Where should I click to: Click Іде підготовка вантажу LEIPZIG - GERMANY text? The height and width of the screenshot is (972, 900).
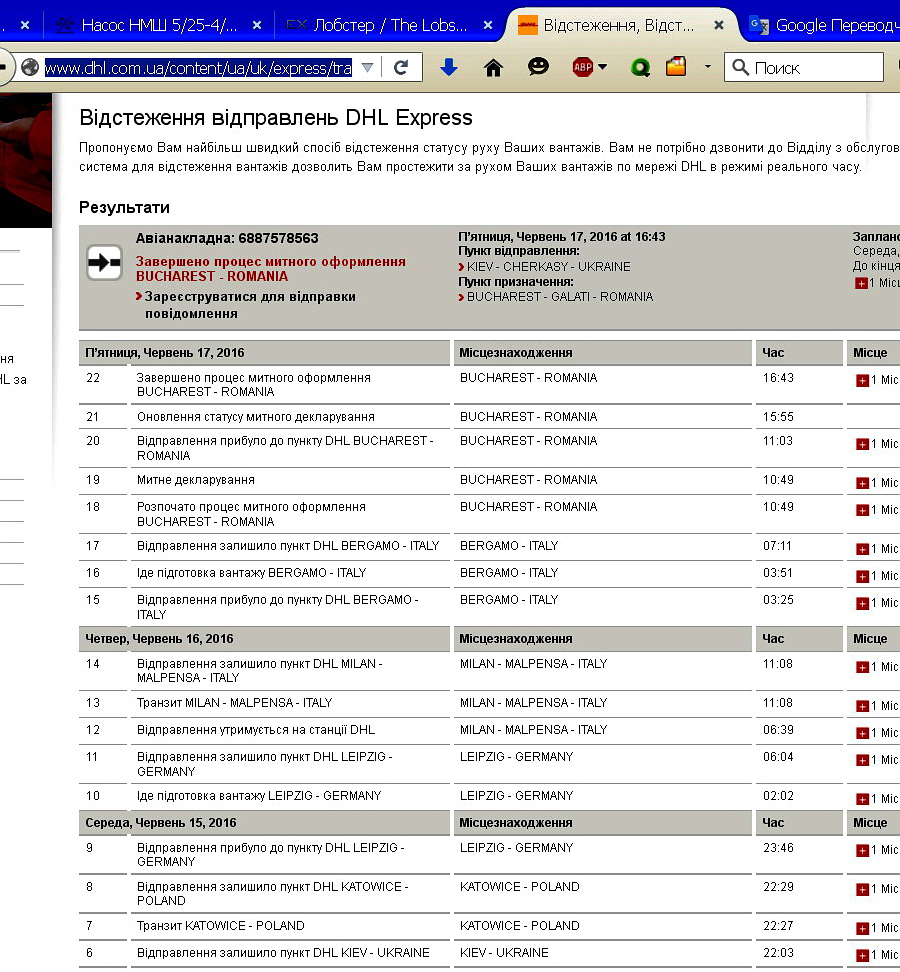(x=258, y=795)
